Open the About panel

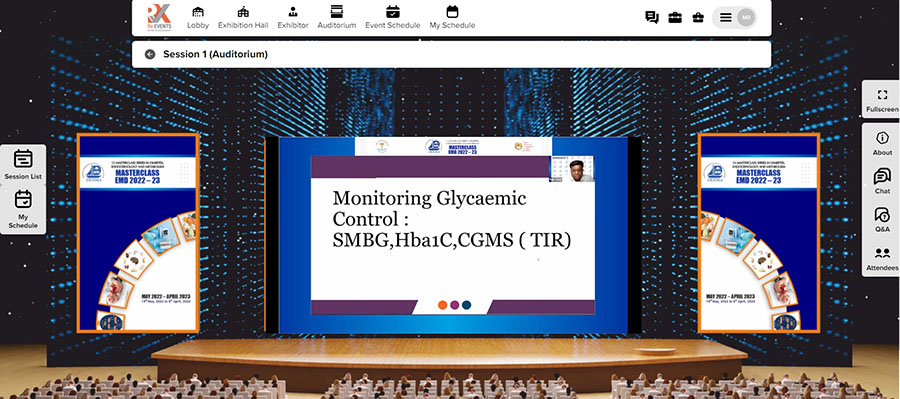[x=882, y=143]
